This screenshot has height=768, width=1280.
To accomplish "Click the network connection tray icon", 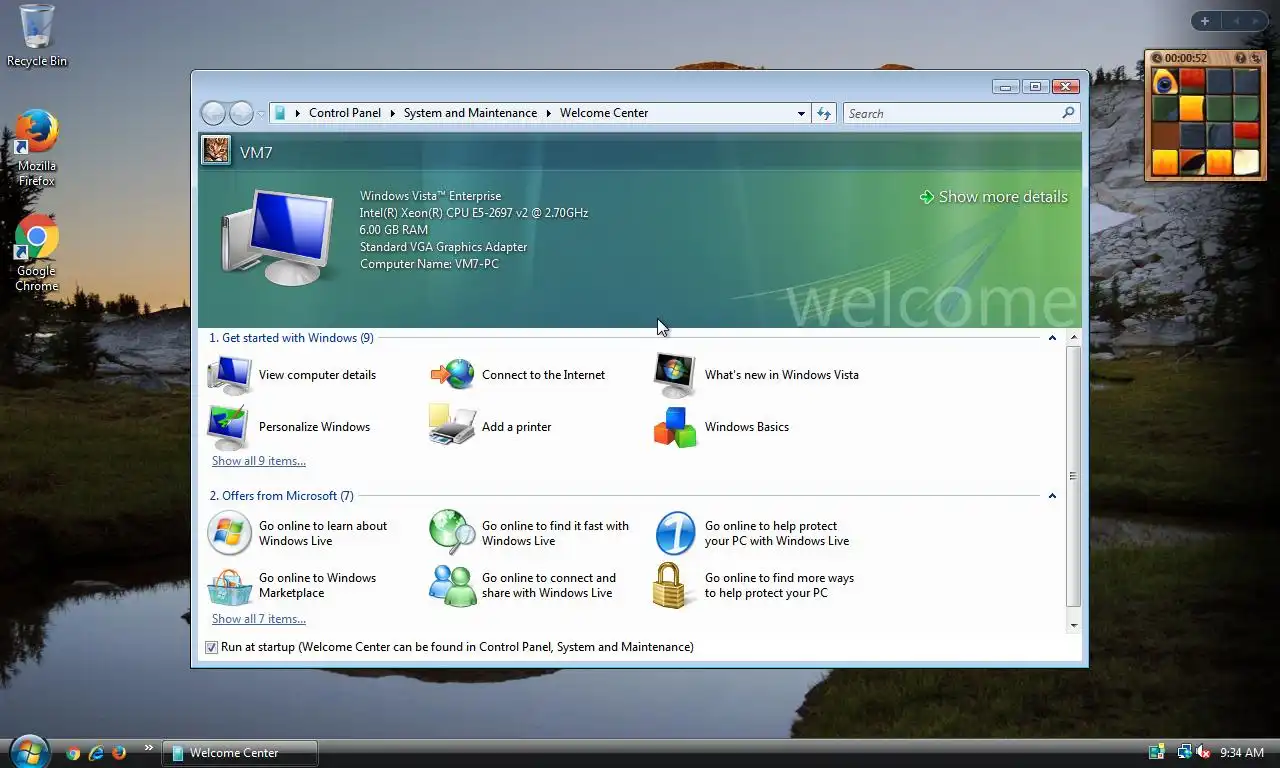I will 1184,752.
